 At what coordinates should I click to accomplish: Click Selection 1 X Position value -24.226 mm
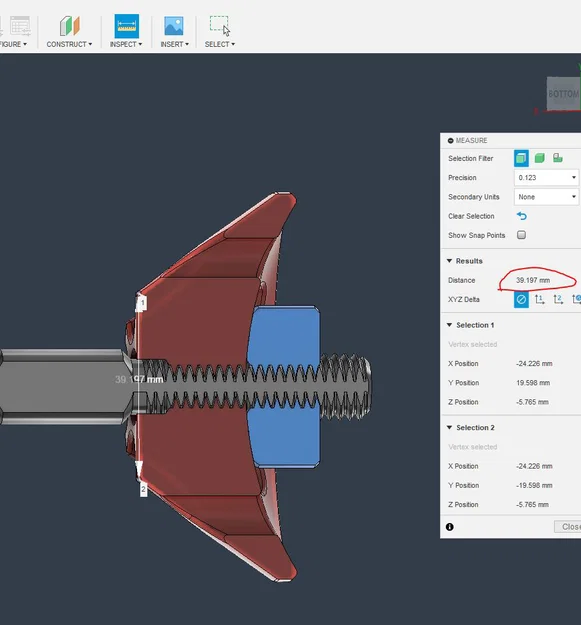534,364
